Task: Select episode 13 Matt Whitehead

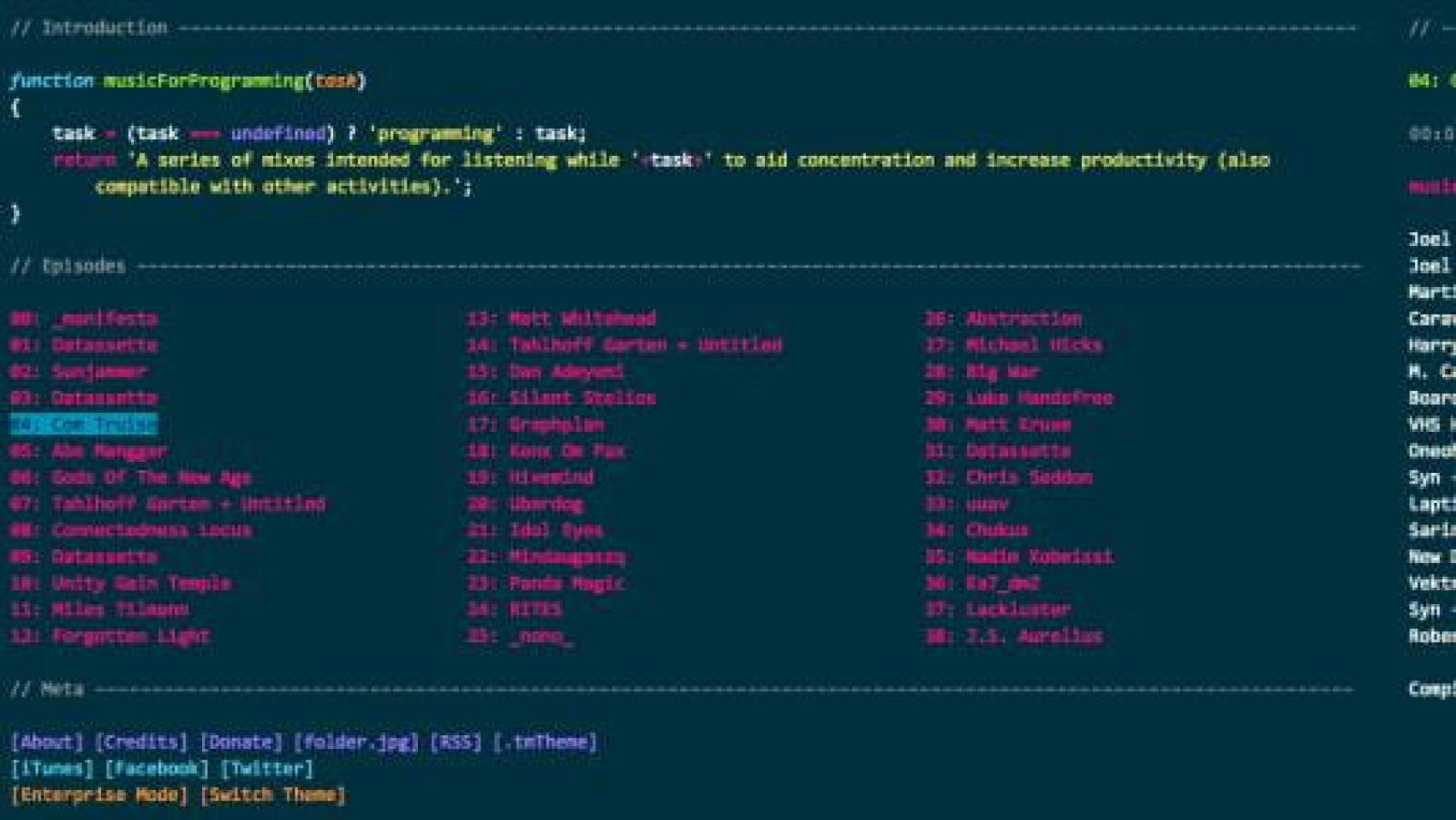Action: [x=562, y=319]
